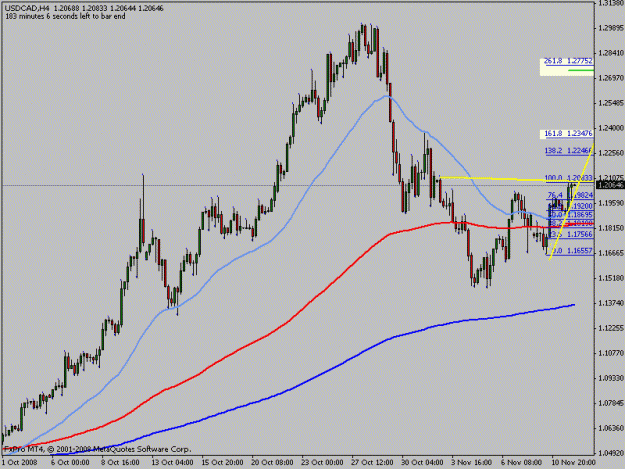The width and height of the screenshot is (625, 469).
Task: Select the 138.2 Fibonacci level label
Action: (569, 151)
